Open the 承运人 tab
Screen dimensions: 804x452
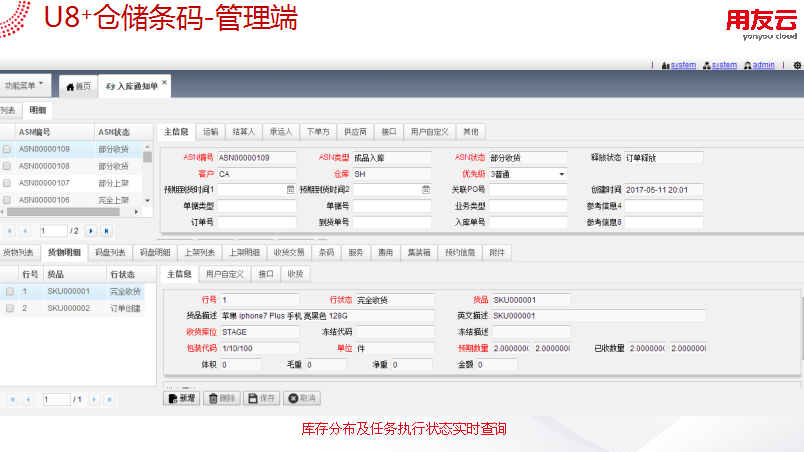click(x=280, y=132)
